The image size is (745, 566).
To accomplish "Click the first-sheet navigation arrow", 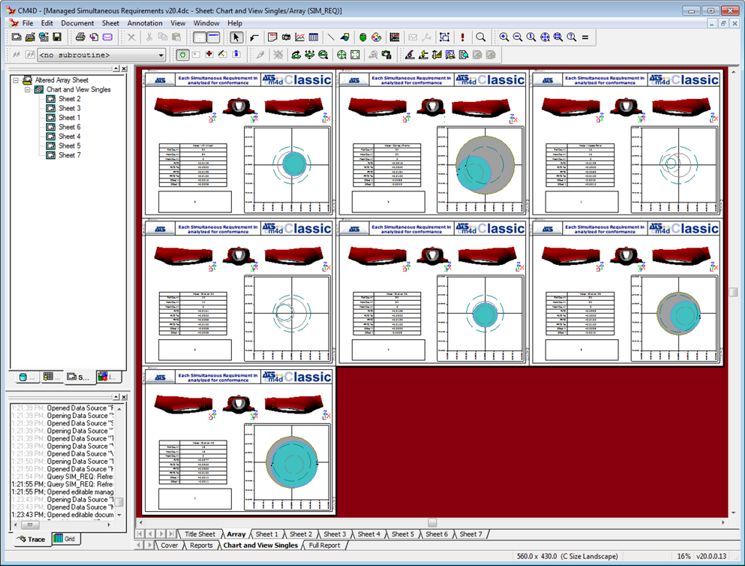I will point(140,534).
